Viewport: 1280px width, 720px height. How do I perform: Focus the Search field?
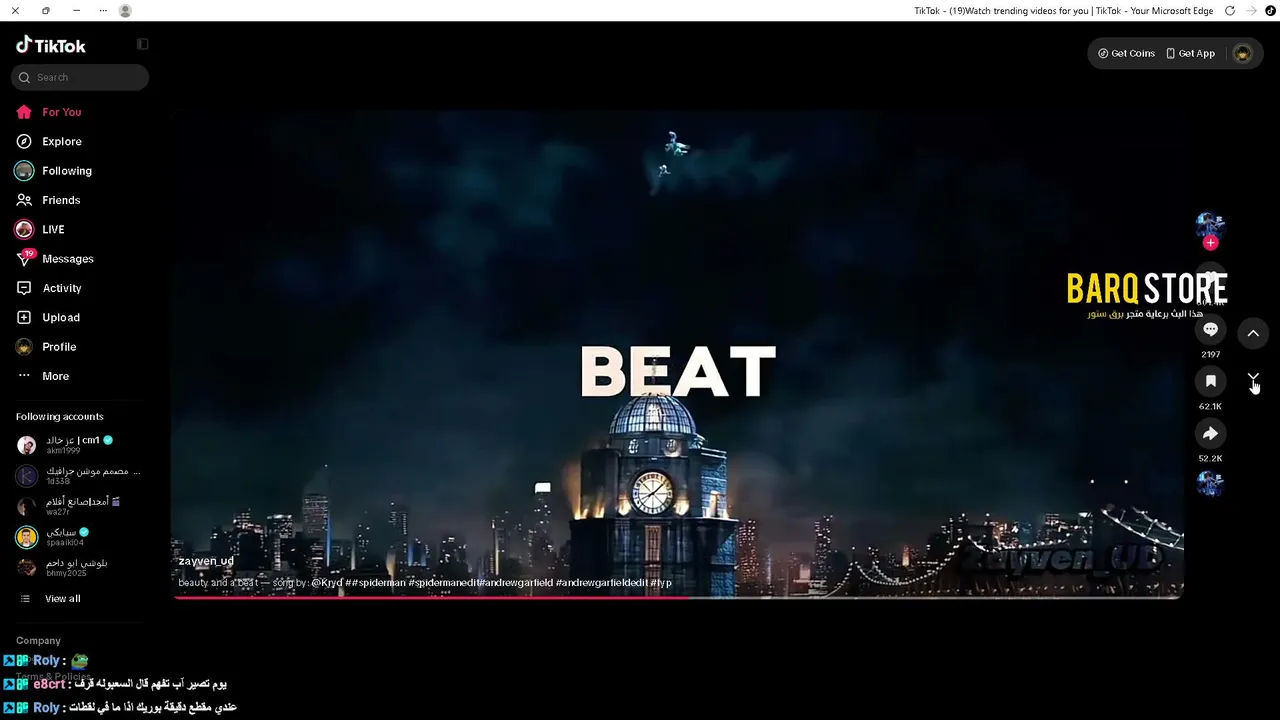tap(80, 77)
